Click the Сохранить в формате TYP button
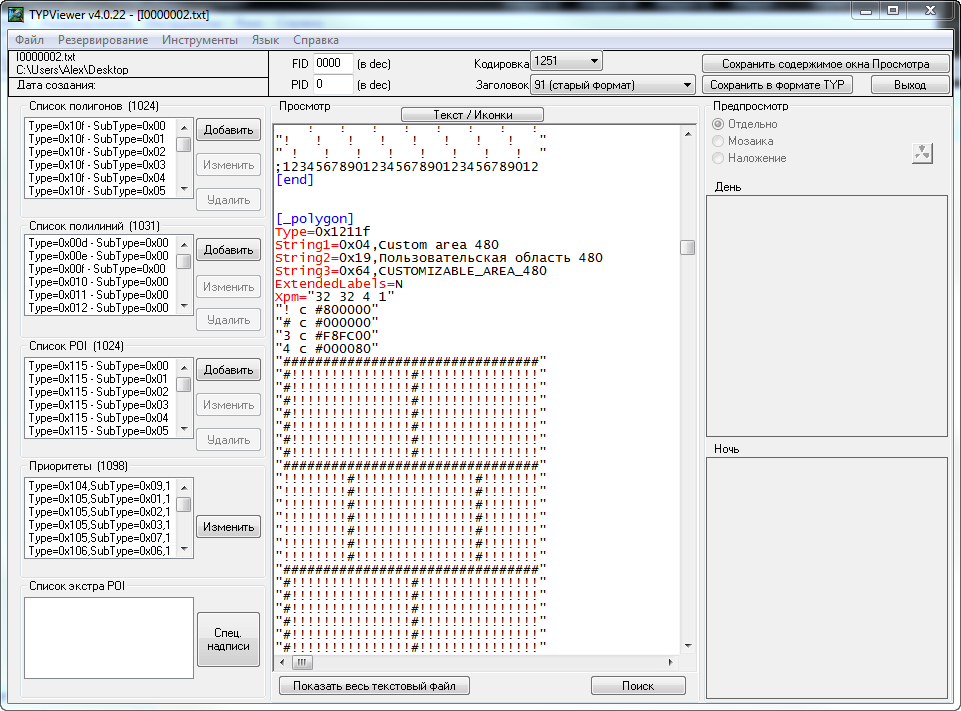The image size is (961, 711). (x=777, y=85)
